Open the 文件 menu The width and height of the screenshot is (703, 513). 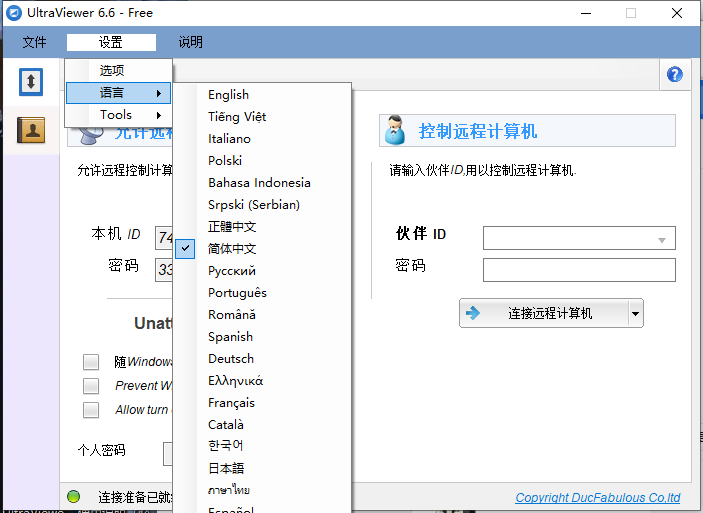(x=34, y=42)
